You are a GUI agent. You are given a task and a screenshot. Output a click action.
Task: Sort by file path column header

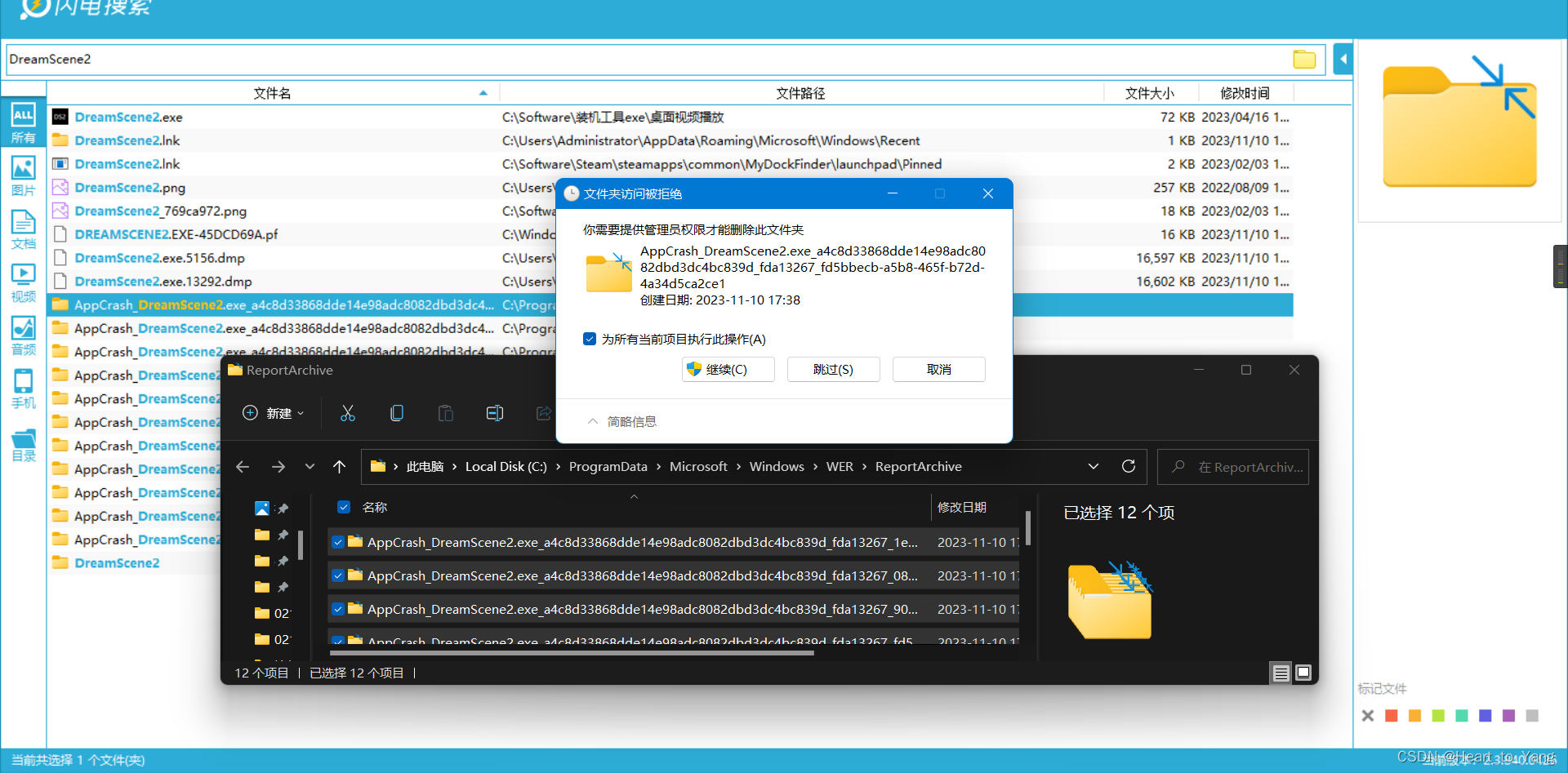click(801, 93)
